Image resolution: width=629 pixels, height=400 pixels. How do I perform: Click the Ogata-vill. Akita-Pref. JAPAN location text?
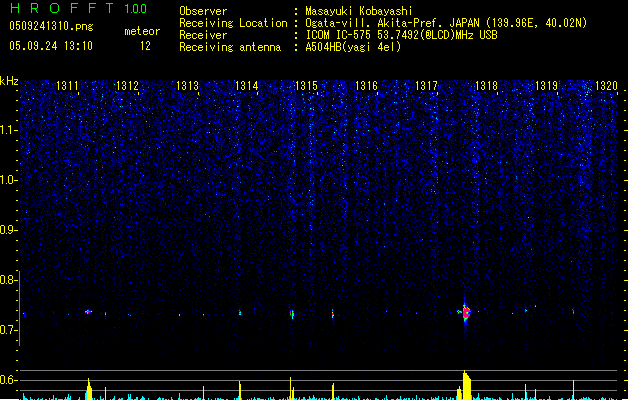click(446, 23)
